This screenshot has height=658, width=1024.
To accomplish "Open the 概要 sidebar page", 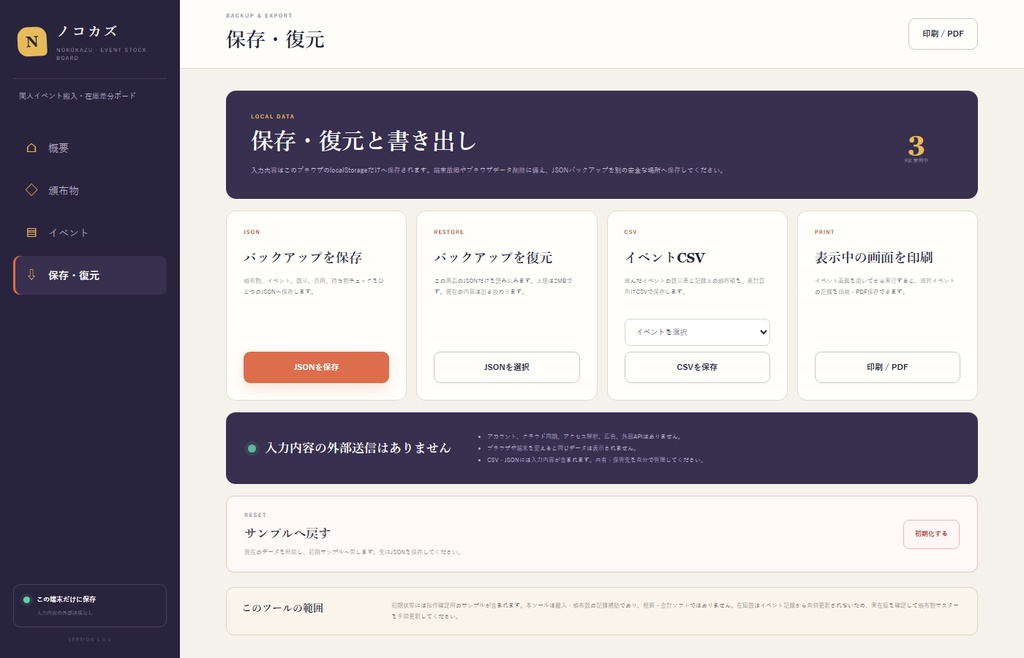I will [90, 148].
